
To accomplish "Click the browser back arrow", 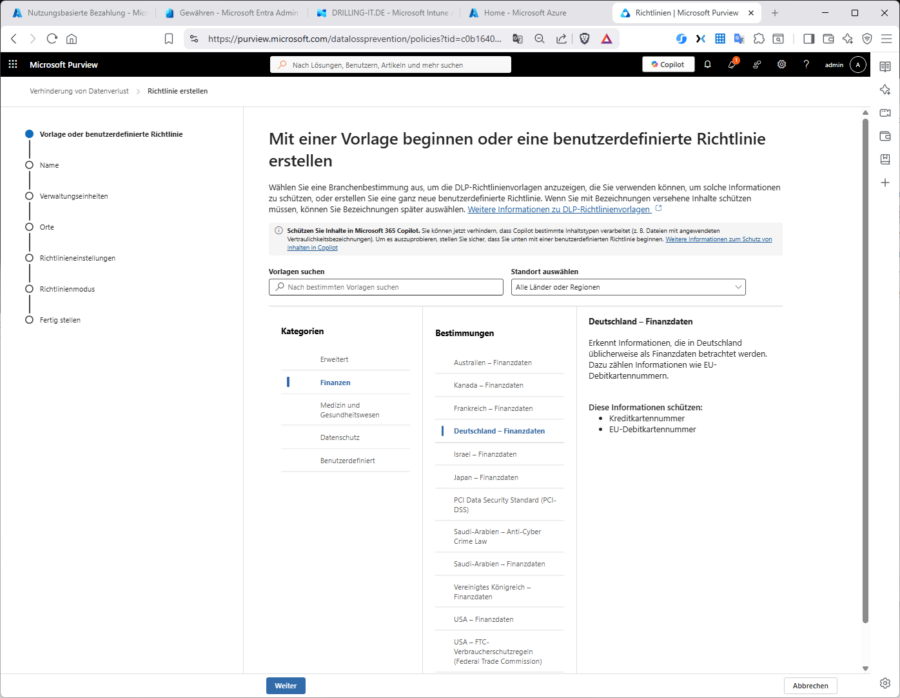I will click(x=14, y=38).
